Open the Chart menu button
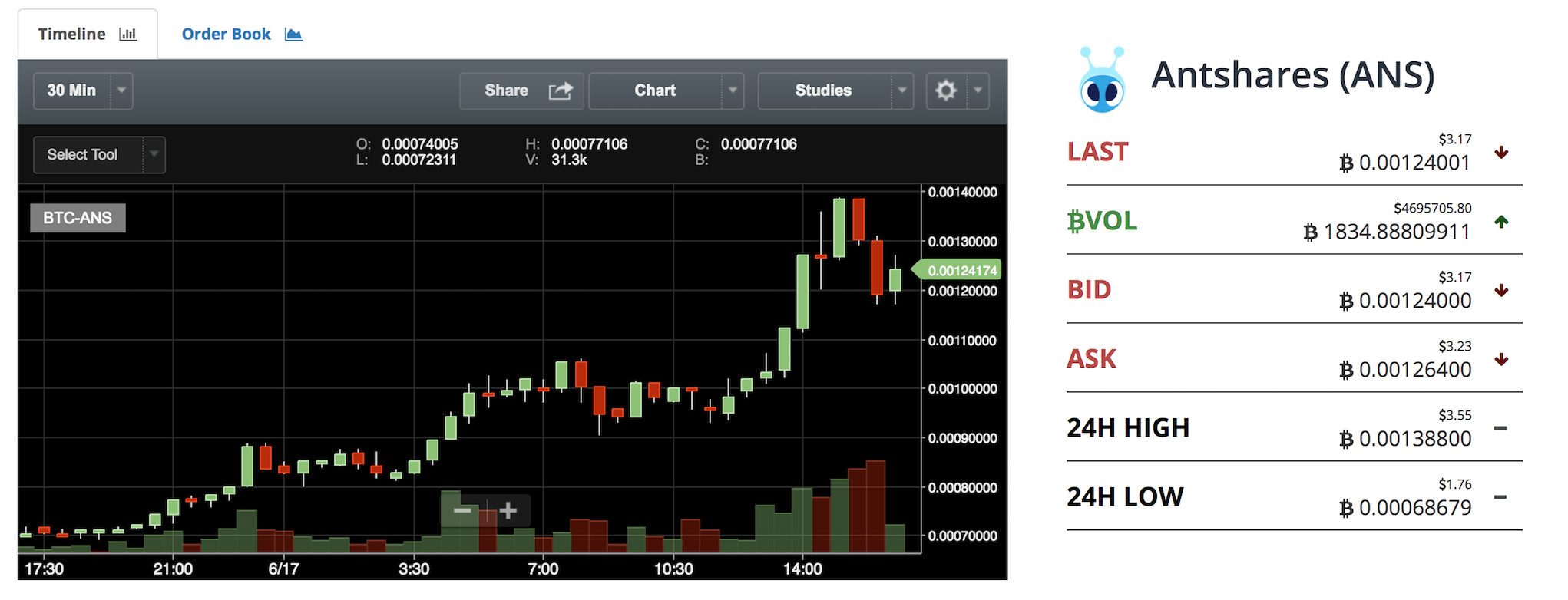Image resolution: width=1568 pixels, height=600 pixels. [655, 91]
